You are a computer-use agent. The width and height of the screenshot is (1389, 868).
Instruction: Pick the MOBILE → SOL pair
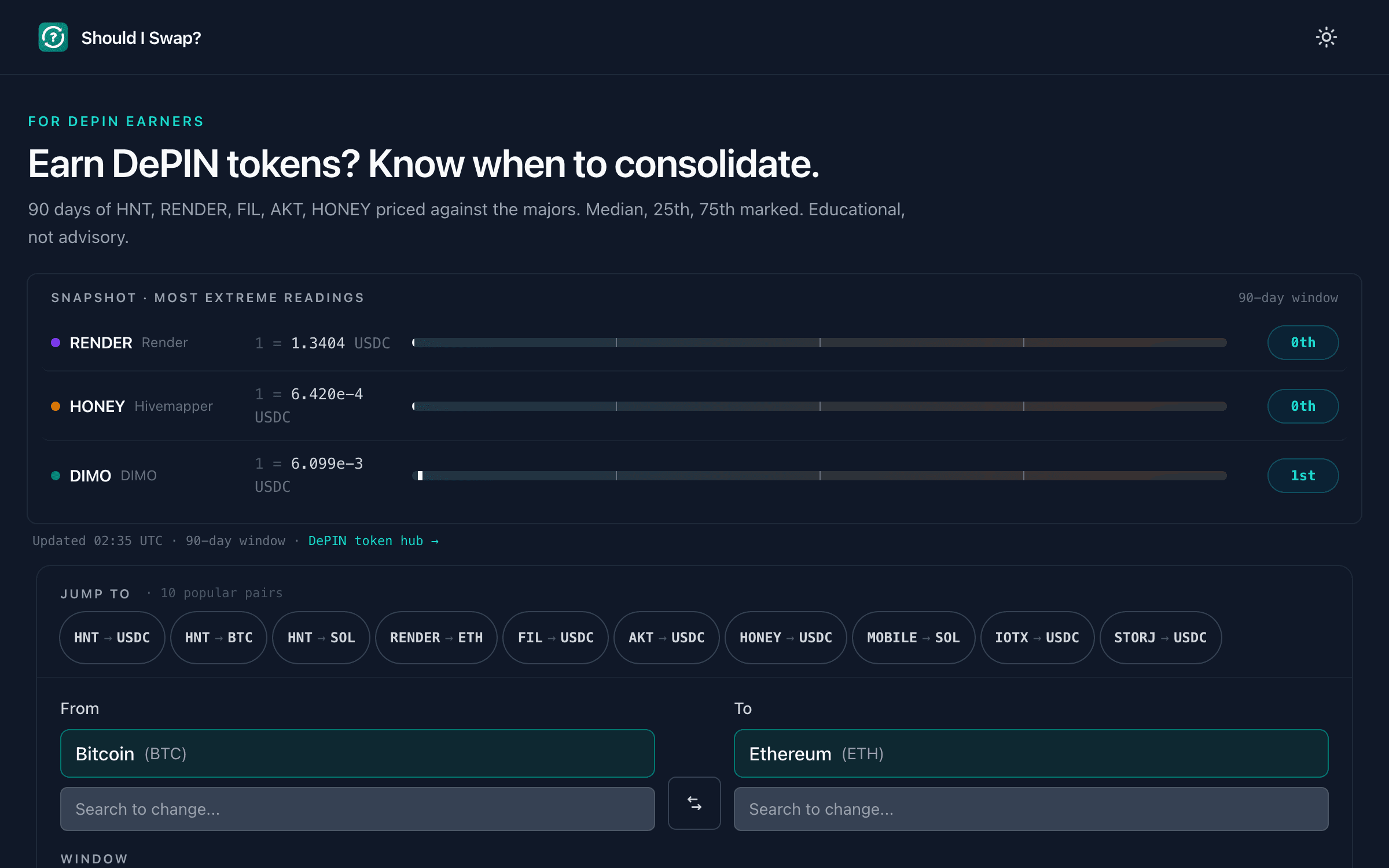pos(913,638)
